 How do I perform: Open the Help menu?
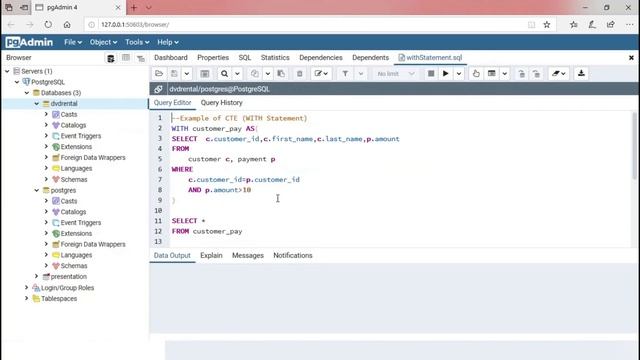coord(168,42)
